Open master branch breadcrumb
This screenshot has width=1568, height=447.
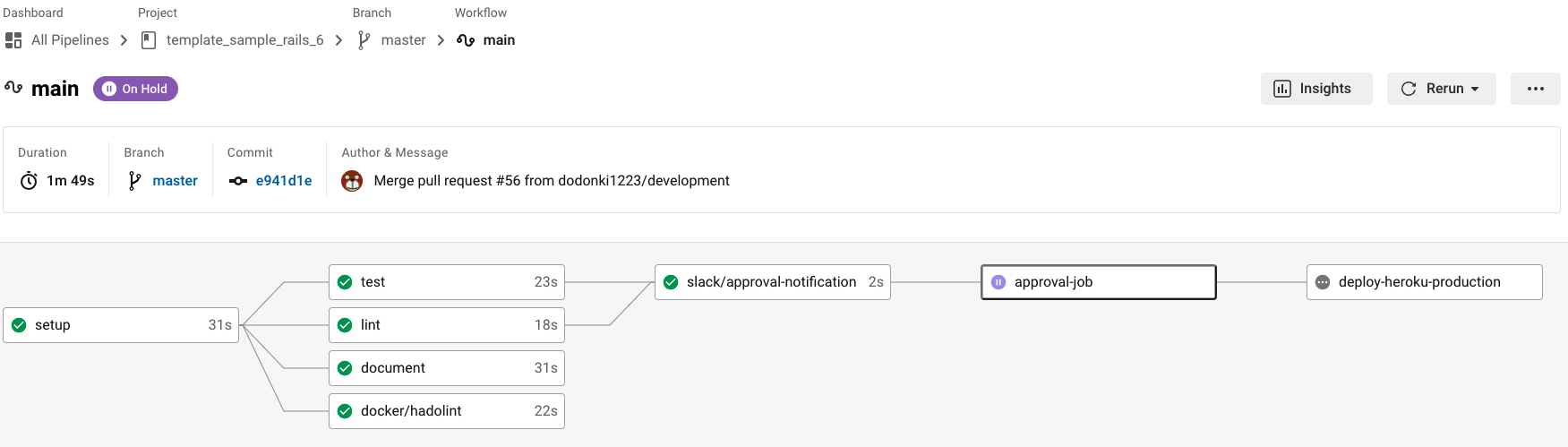point(403,40)
